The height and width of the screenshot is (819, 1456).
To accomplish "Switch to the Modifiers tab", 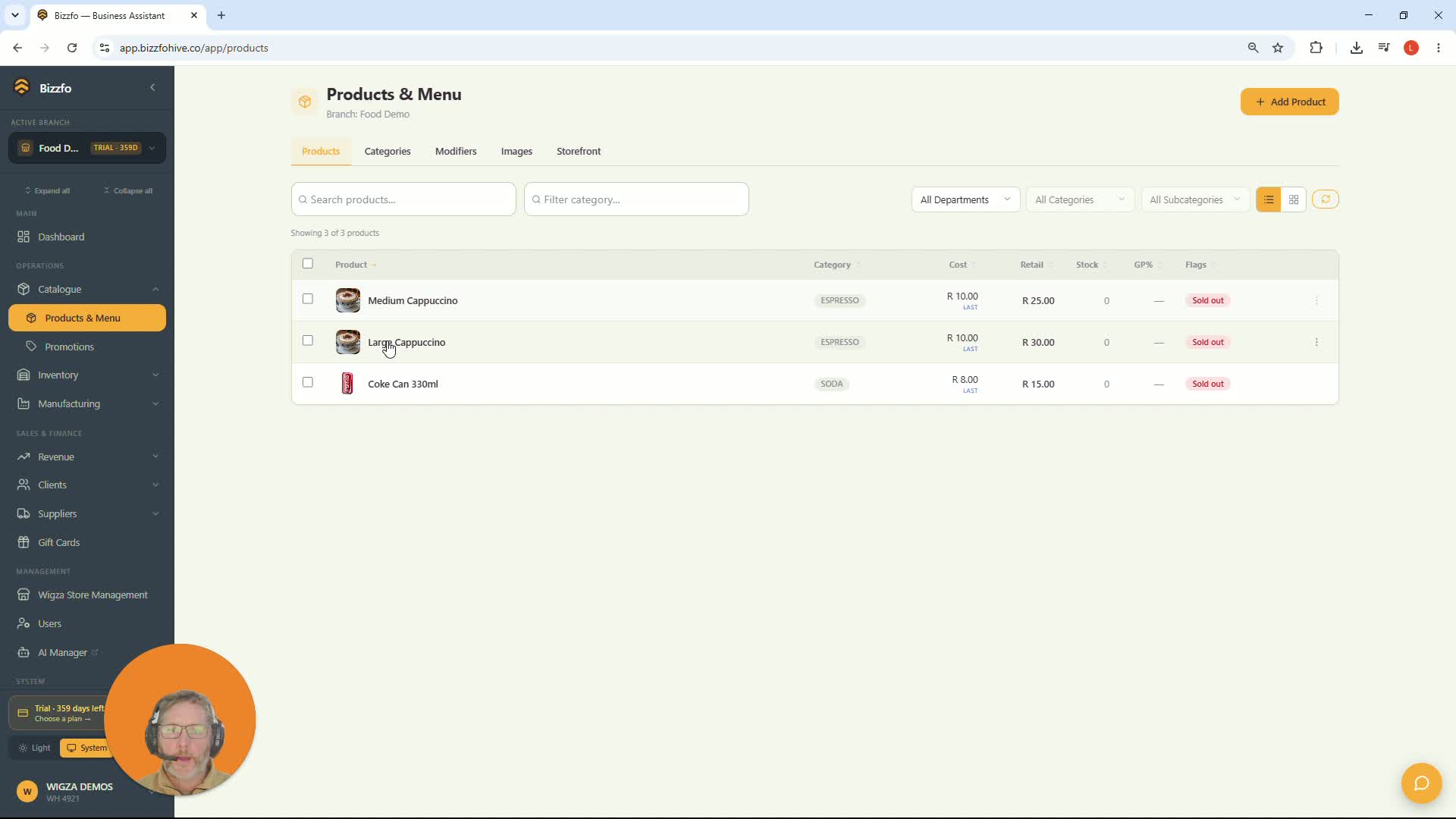I will (x=456, y=151).
